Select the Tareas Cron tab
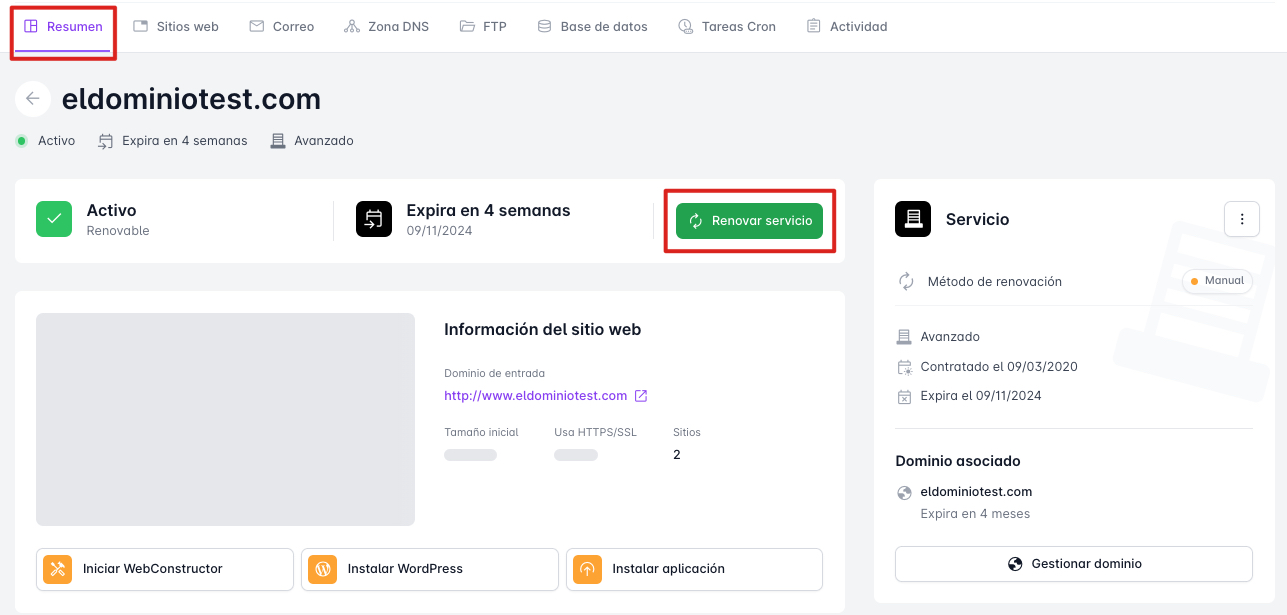 [727, 27]
